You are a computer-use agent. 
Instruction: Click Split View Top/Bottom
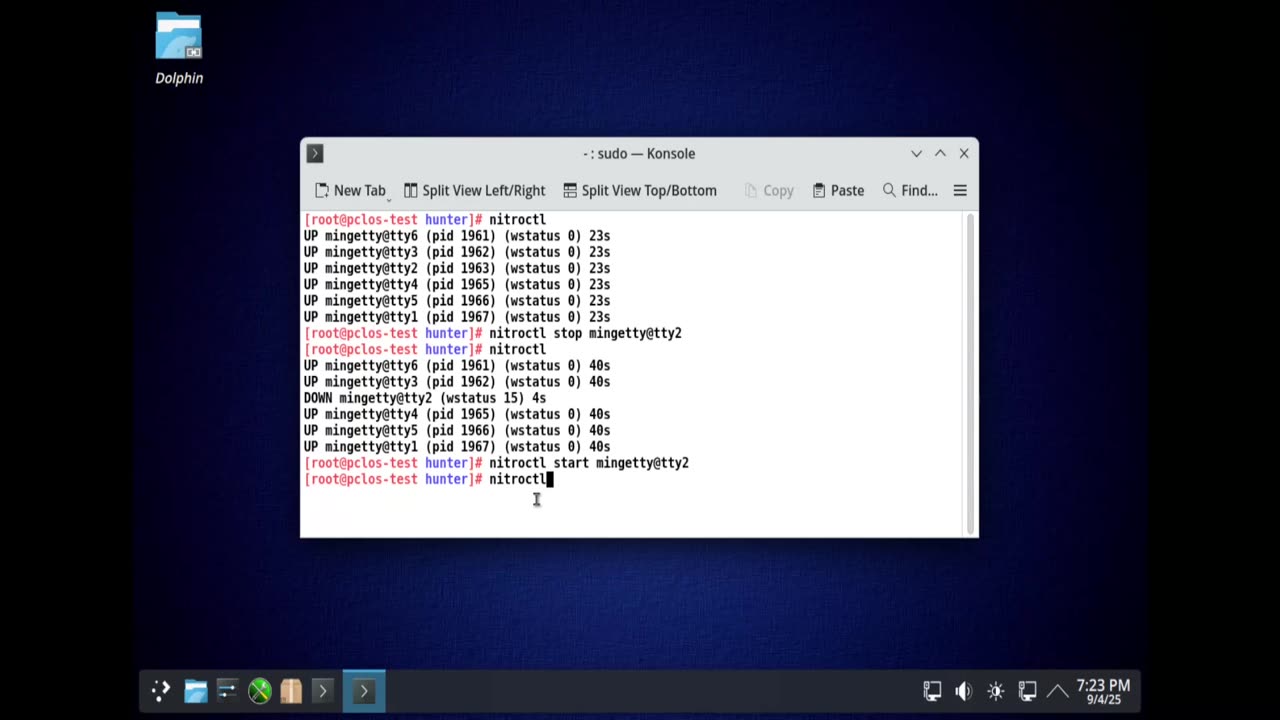[x=640, y=190]
